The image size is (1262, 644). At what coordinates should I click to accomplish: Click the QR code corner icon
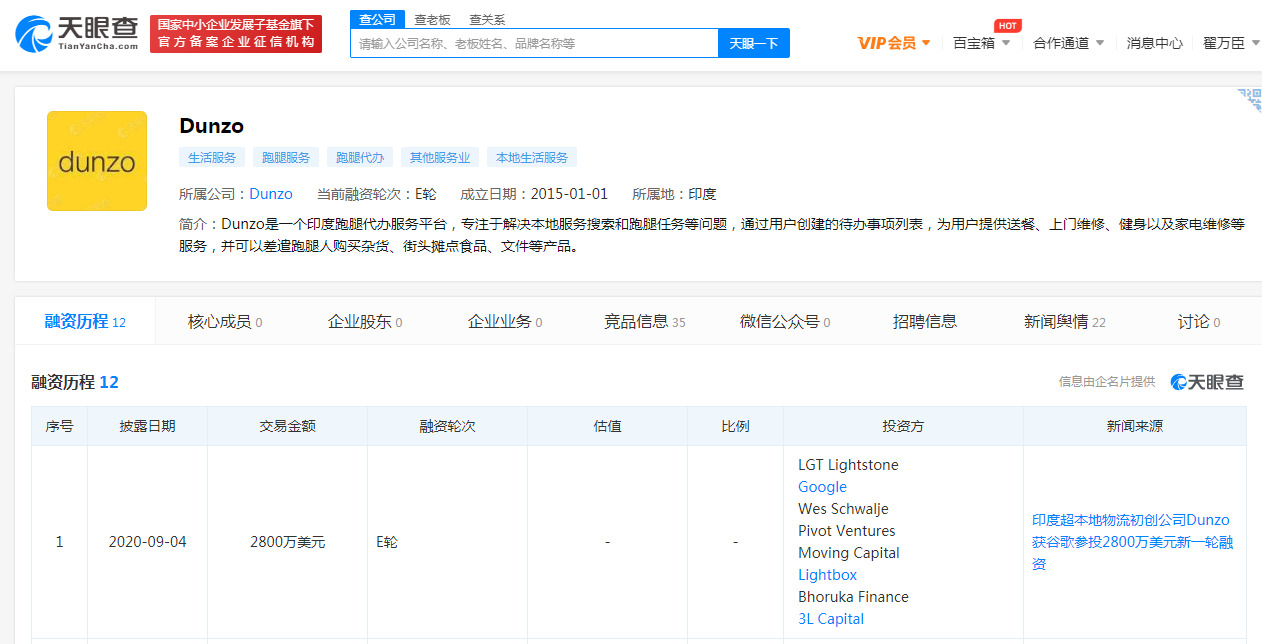pos(1249,100)
